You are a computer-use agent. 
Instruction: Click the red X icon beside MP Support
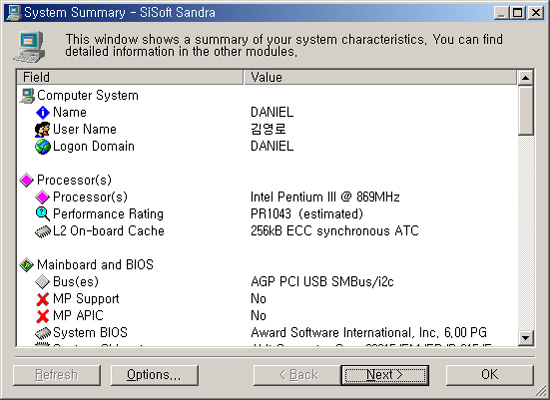point(42,299)
